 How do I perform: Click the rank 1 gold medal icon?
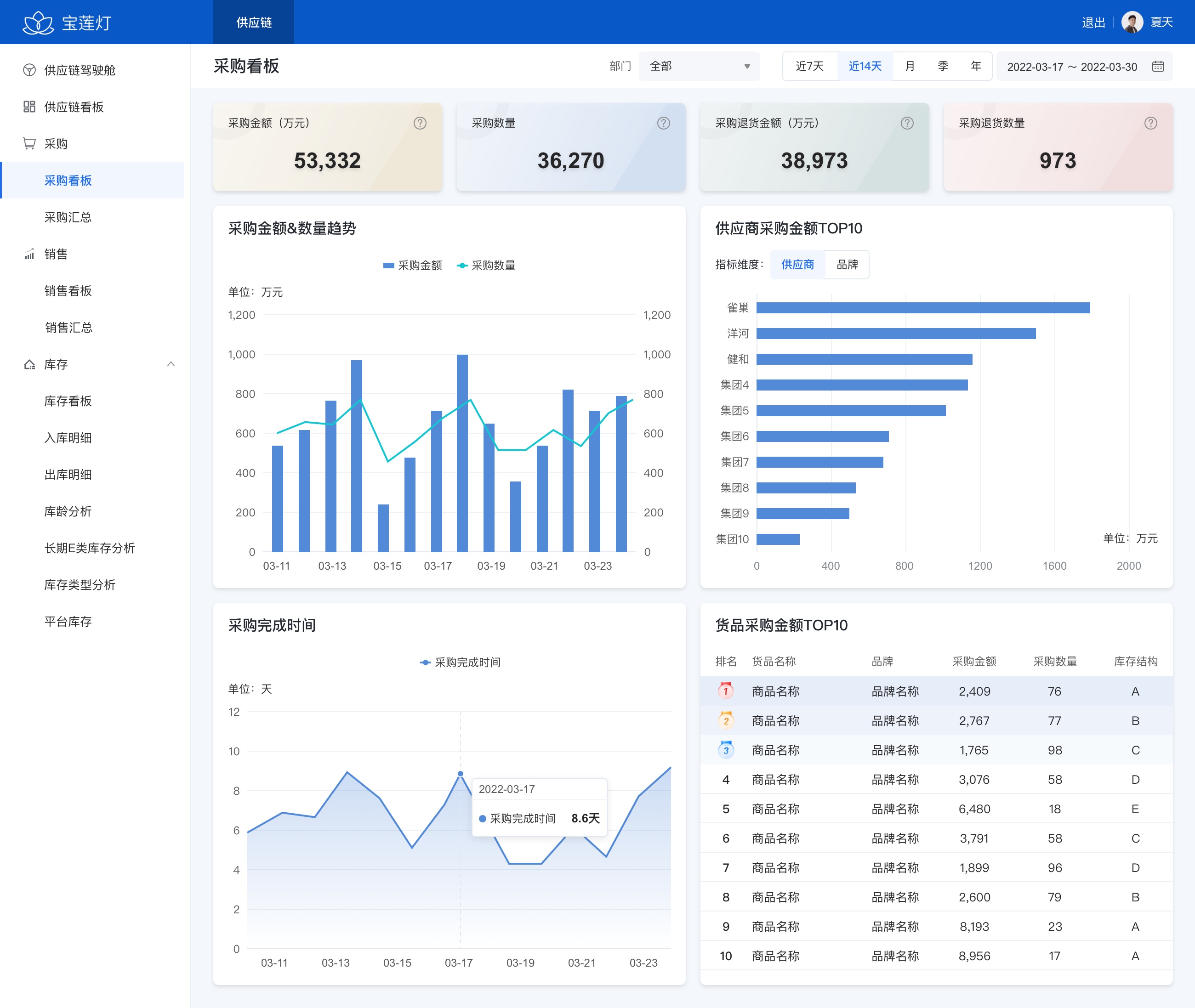[726, 690]
